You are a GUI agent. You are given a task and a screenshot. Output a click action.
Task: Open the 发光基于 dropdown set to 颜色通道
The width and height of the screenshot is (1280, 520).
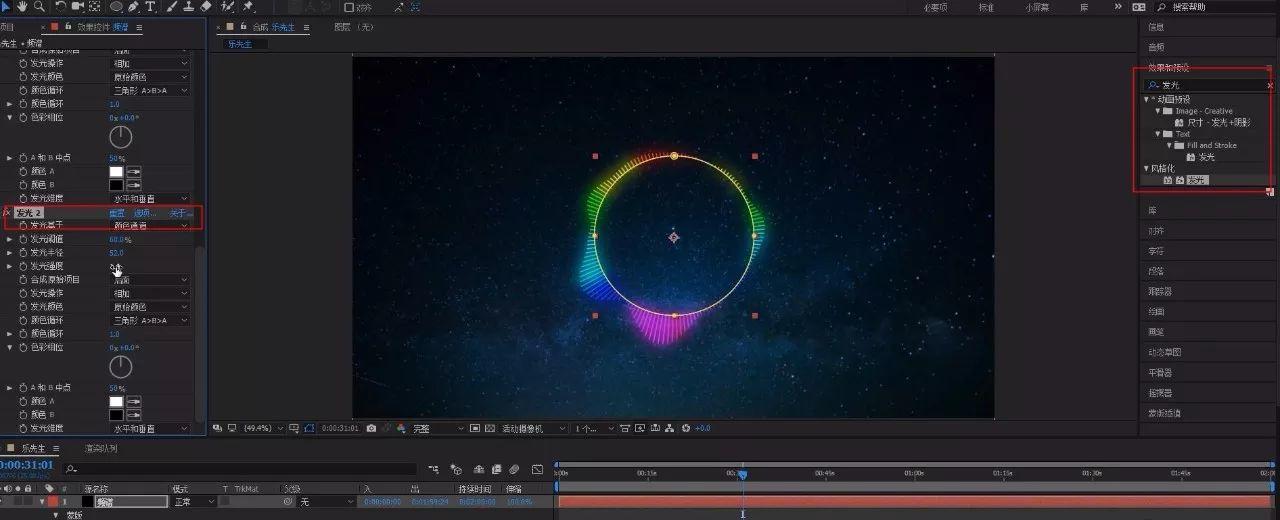coord(149,226)
